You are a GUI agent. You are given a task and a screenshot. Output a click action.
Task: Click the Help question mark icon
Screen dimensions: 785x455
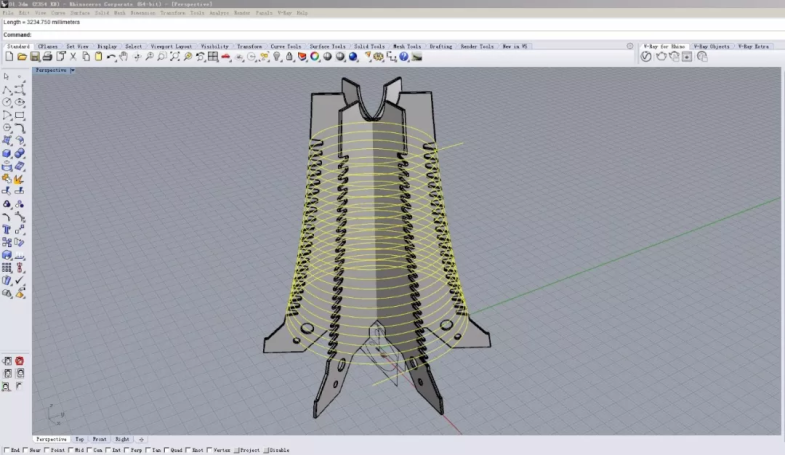(x=404, y=57)
